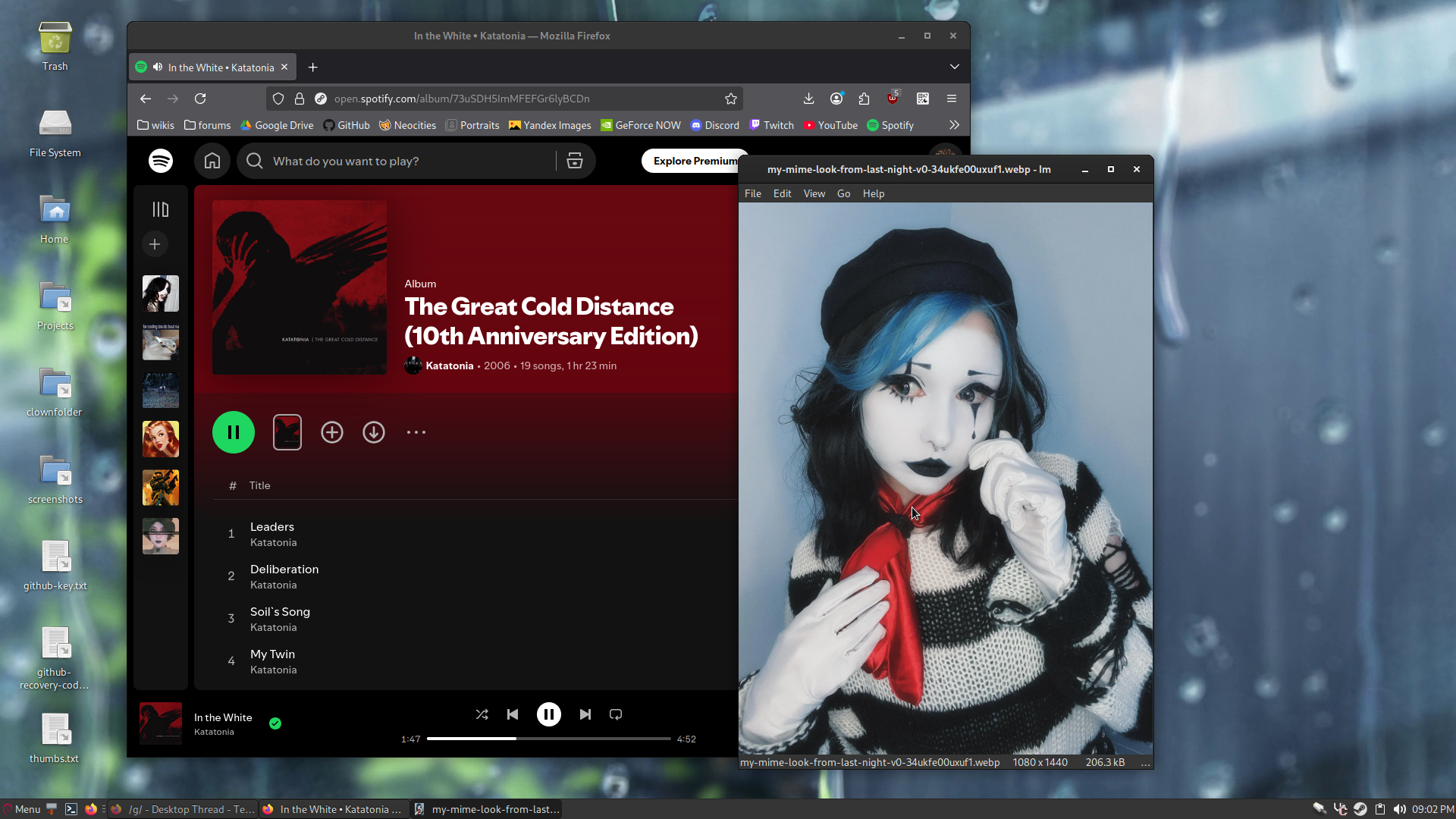1456x819 pixels.
Task: Skip to the next track
Action: pos(585,714)
